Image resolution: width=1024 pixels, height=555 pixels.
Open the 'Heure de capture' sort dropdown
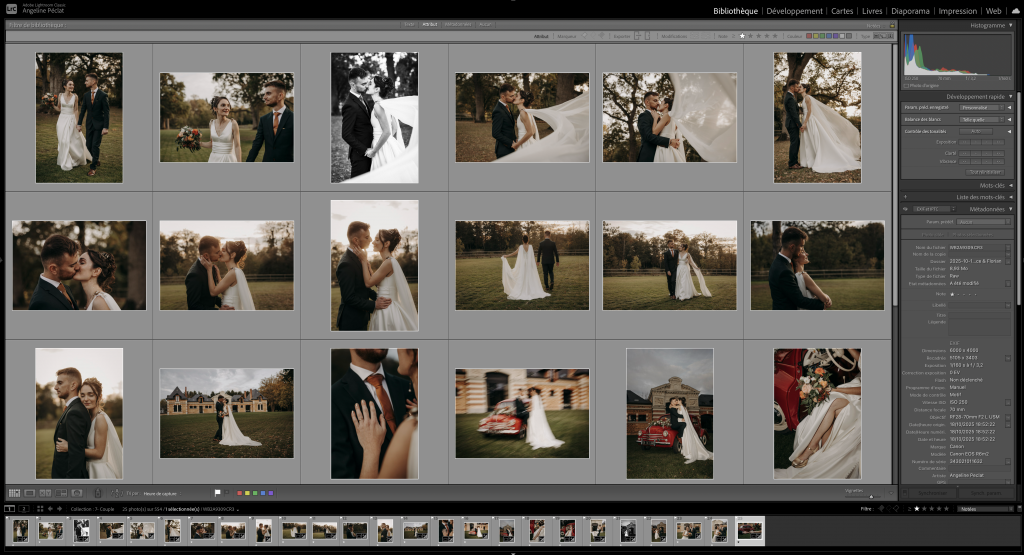pyautogui.click(x=162, y=493)
